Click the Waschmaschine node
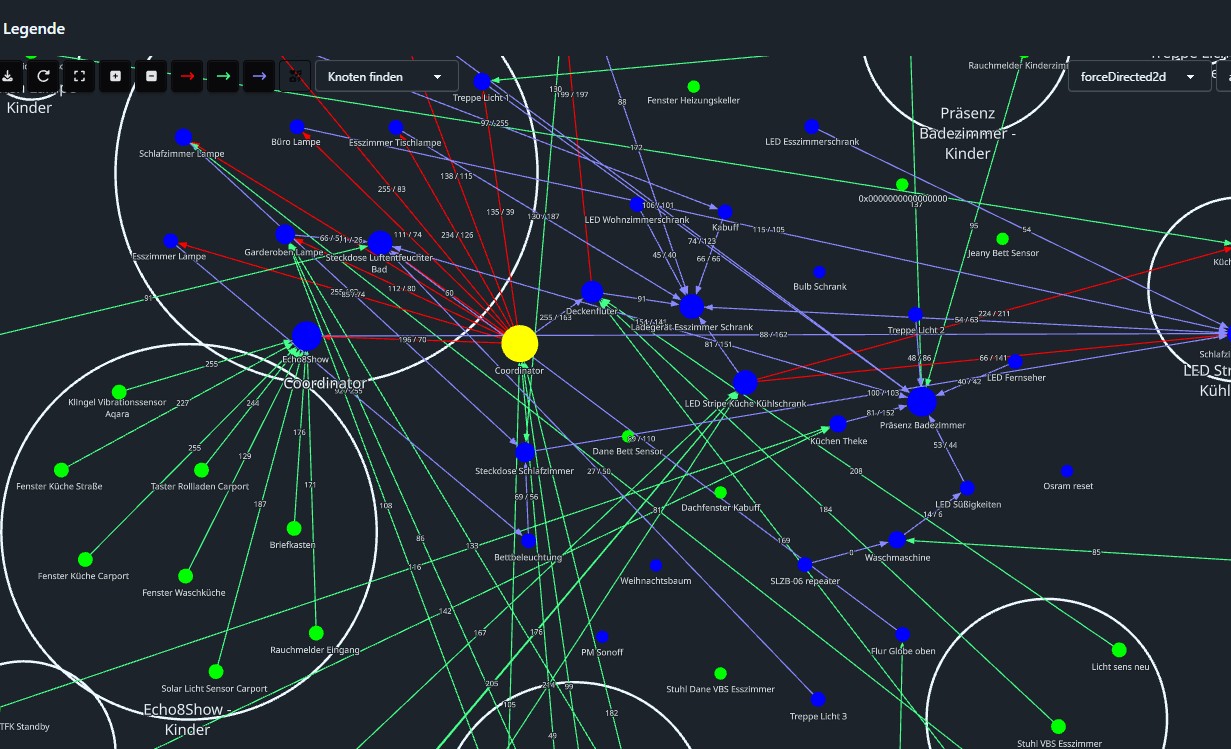1231x749 pixels. tap(897, 540)
